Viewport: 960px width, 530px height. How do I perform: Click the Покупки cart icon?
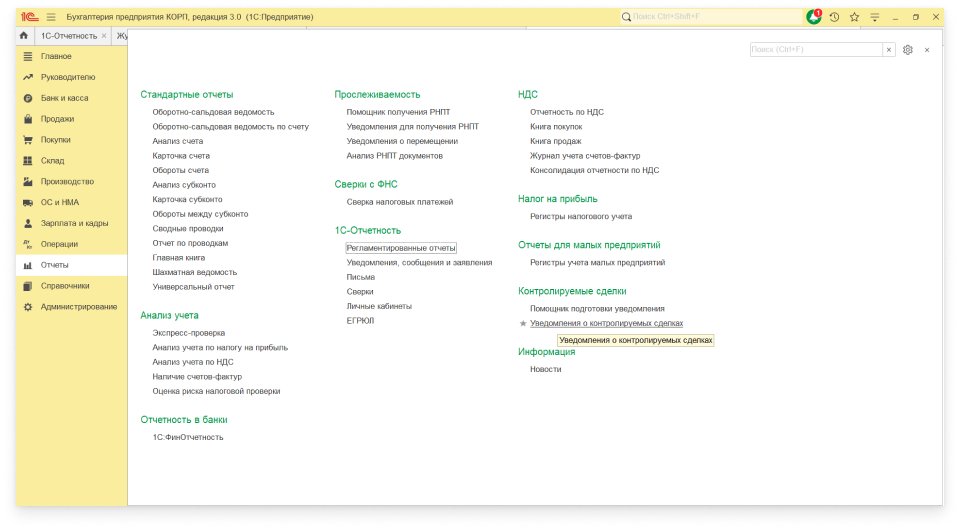coord(28,140)
